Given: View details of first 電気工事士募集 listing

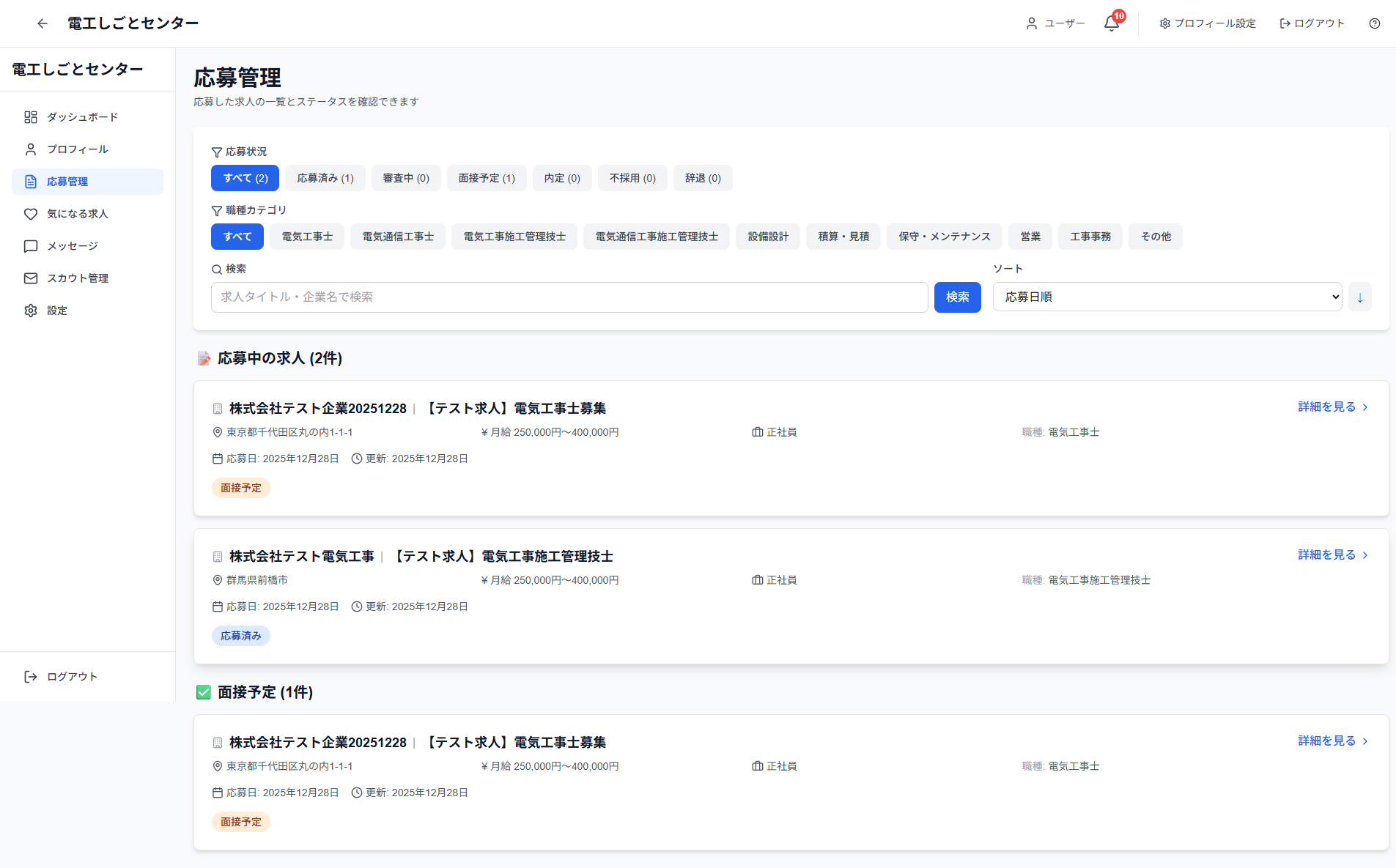Looking at the screenshot, I should (x=1332, y=407).
